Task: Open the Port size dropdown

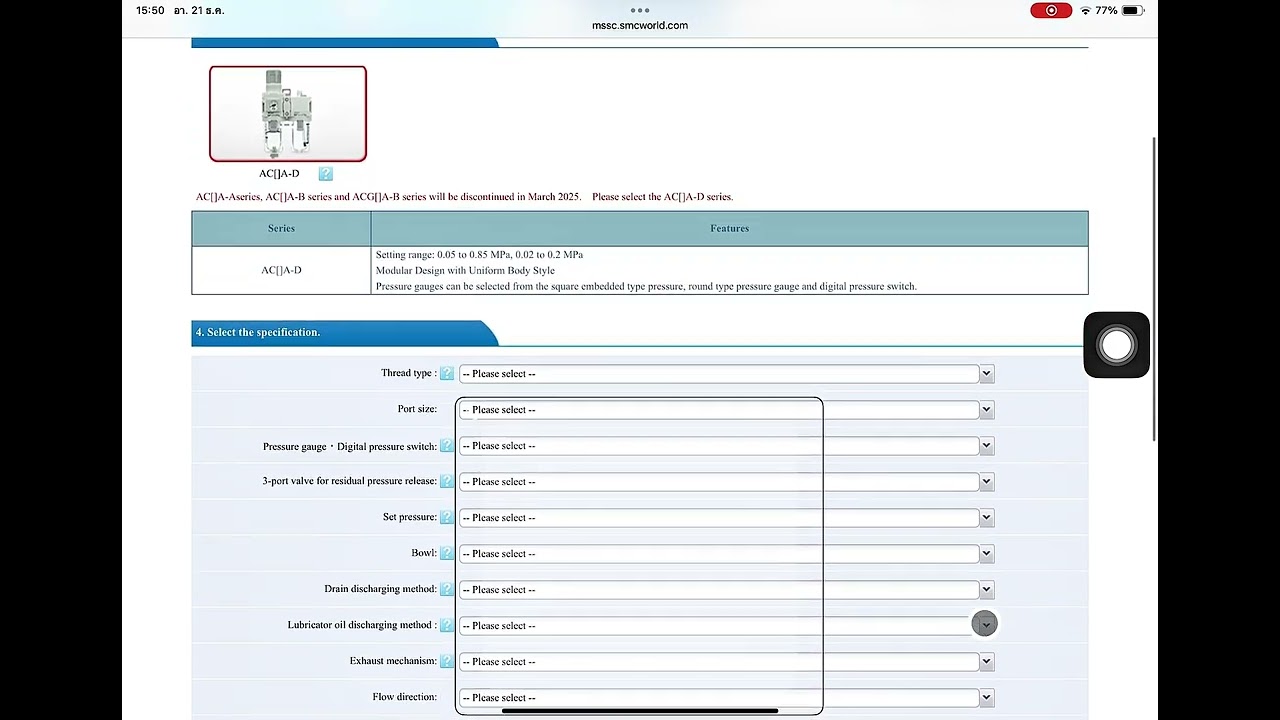Action: tap(726, 409)
